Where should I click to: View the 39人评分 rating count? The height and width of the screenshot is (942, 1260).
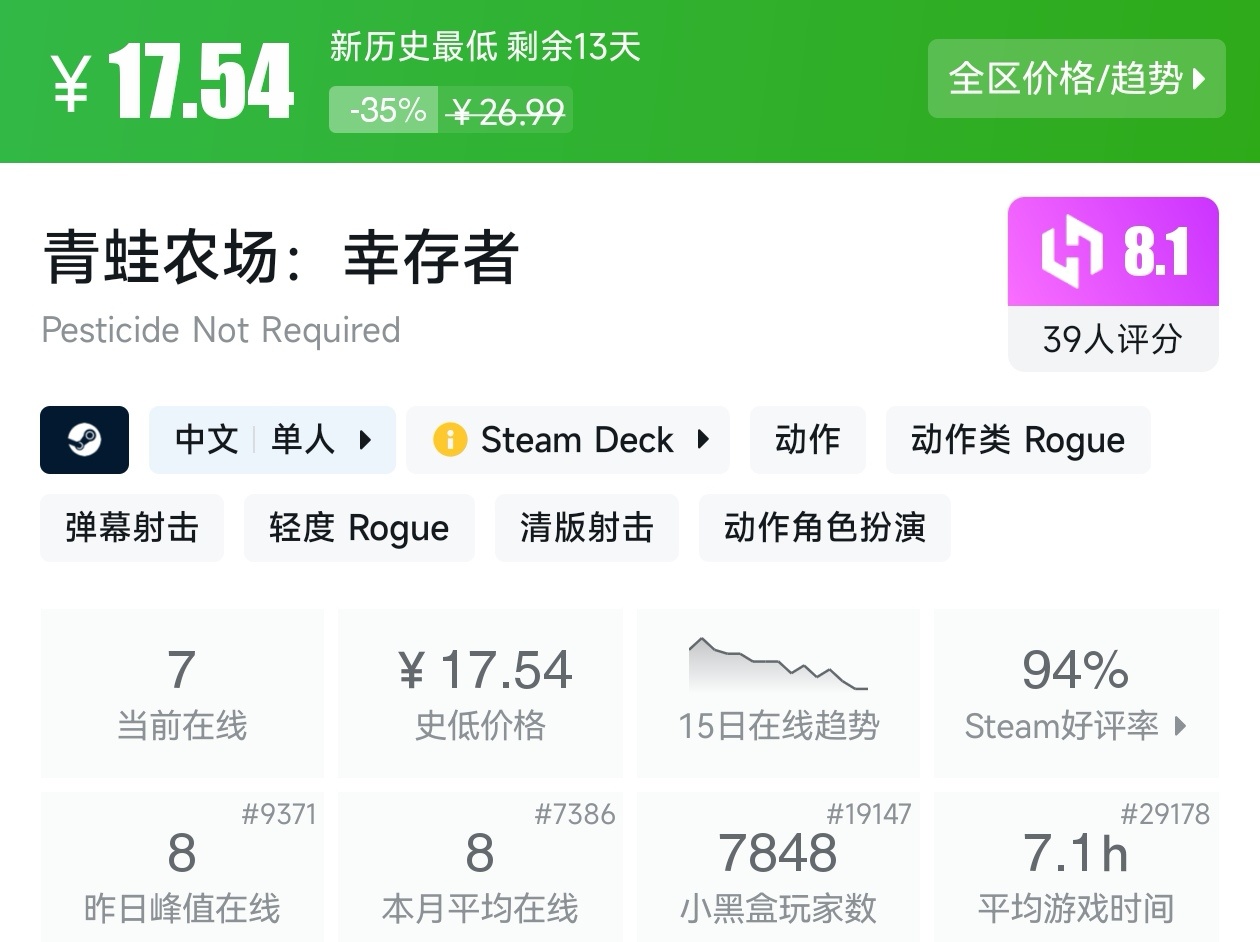click(x=1112, y=339)
